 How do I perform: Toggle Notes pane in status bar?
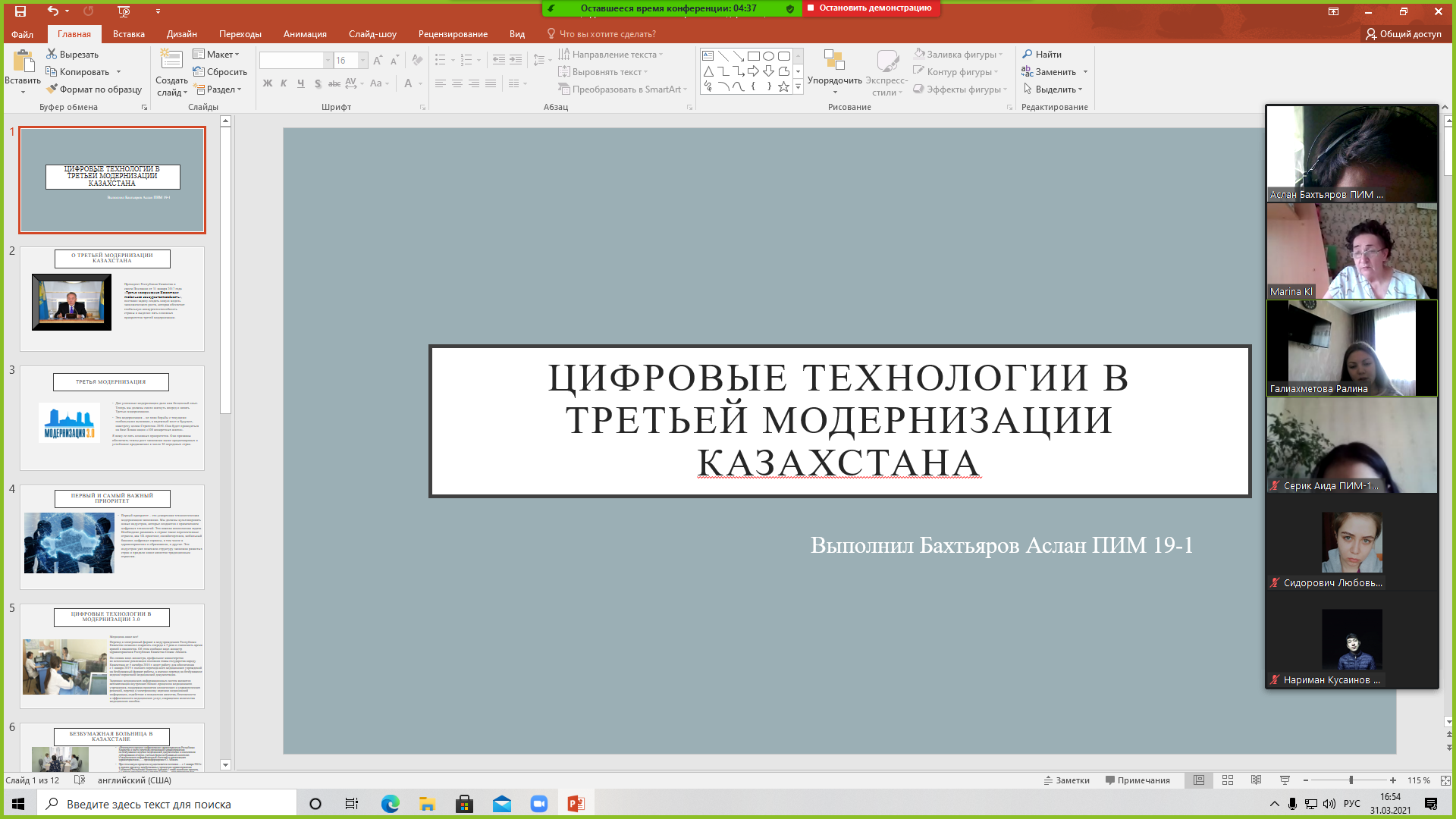[1066, 780]
